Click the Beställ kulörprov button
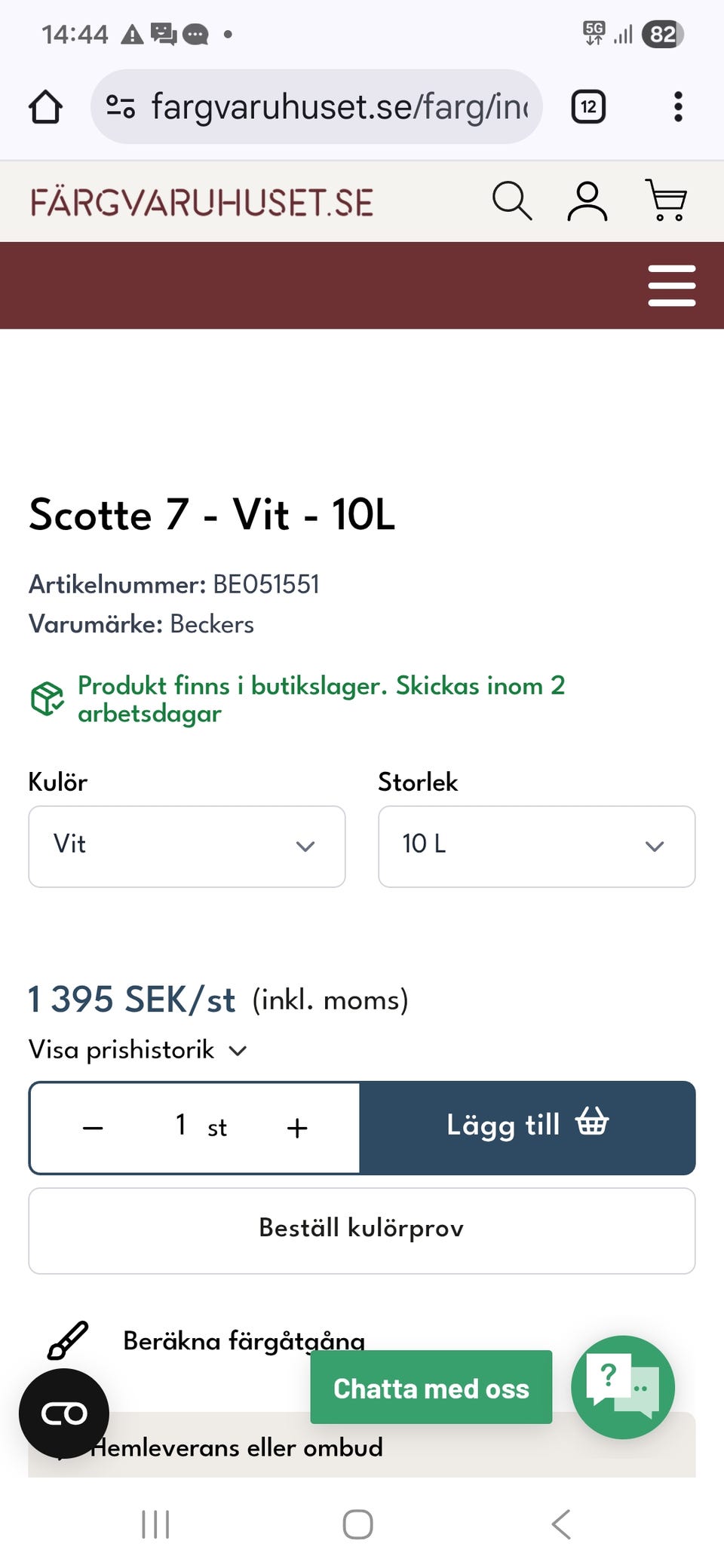The image size is (724, 1568). (360, 1229)
